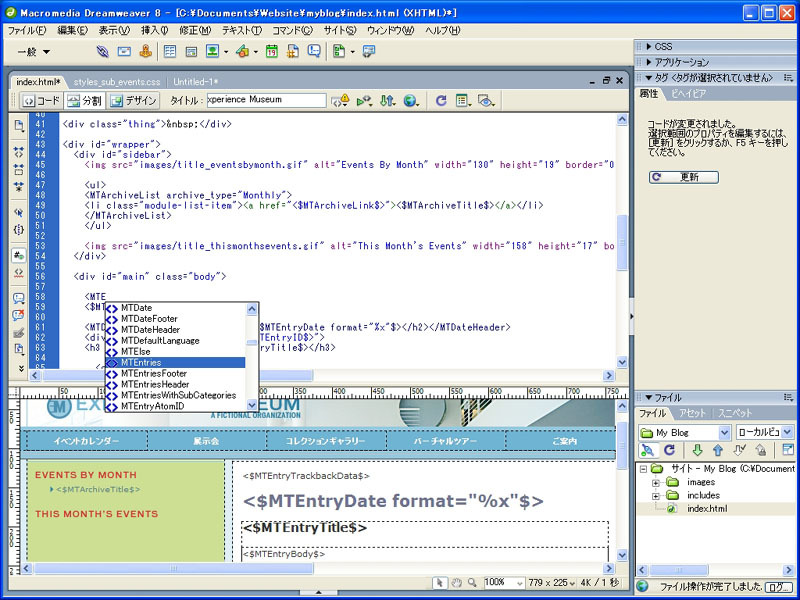The image size is (800, 600).
Task: Click the Balance Braces icon
Action: (19, 230)
